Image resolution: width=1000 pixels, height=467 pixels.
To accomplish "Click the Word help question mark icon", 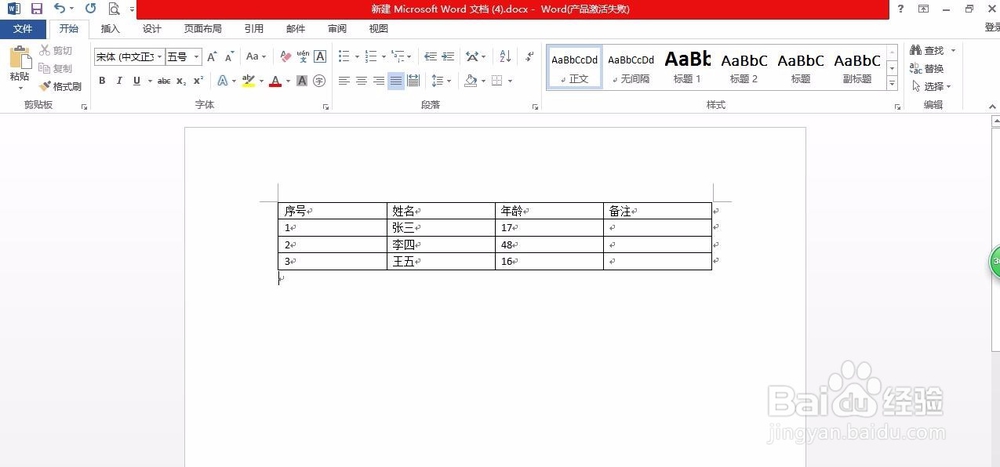I will (901, 8).
